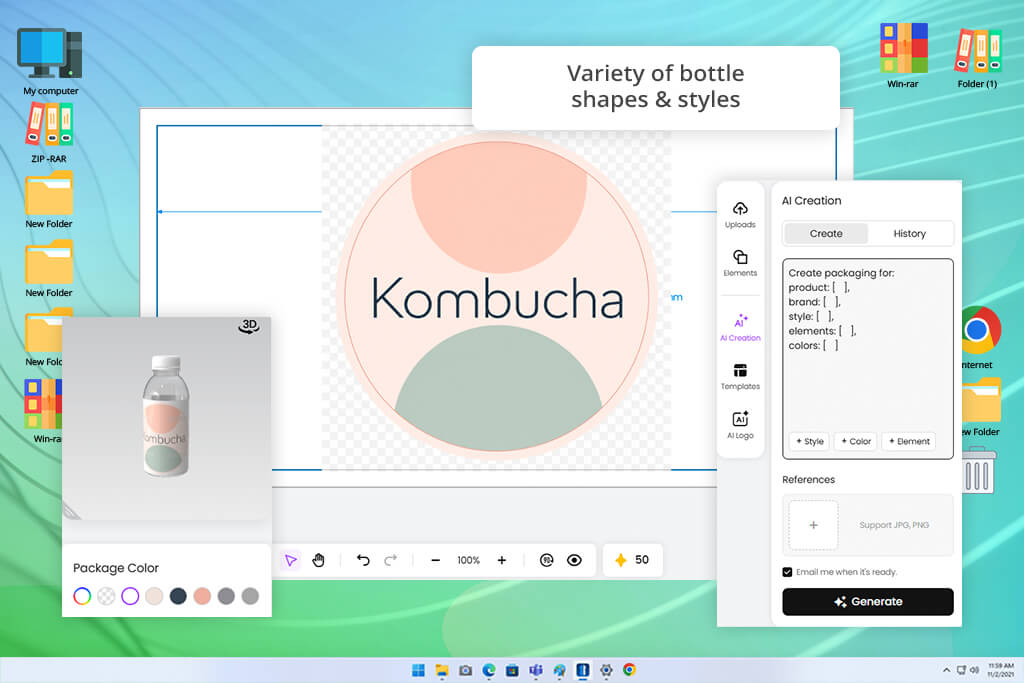Open the Internet Chrome desktop shortcut
1024x683 pixels.
point(980,338)
